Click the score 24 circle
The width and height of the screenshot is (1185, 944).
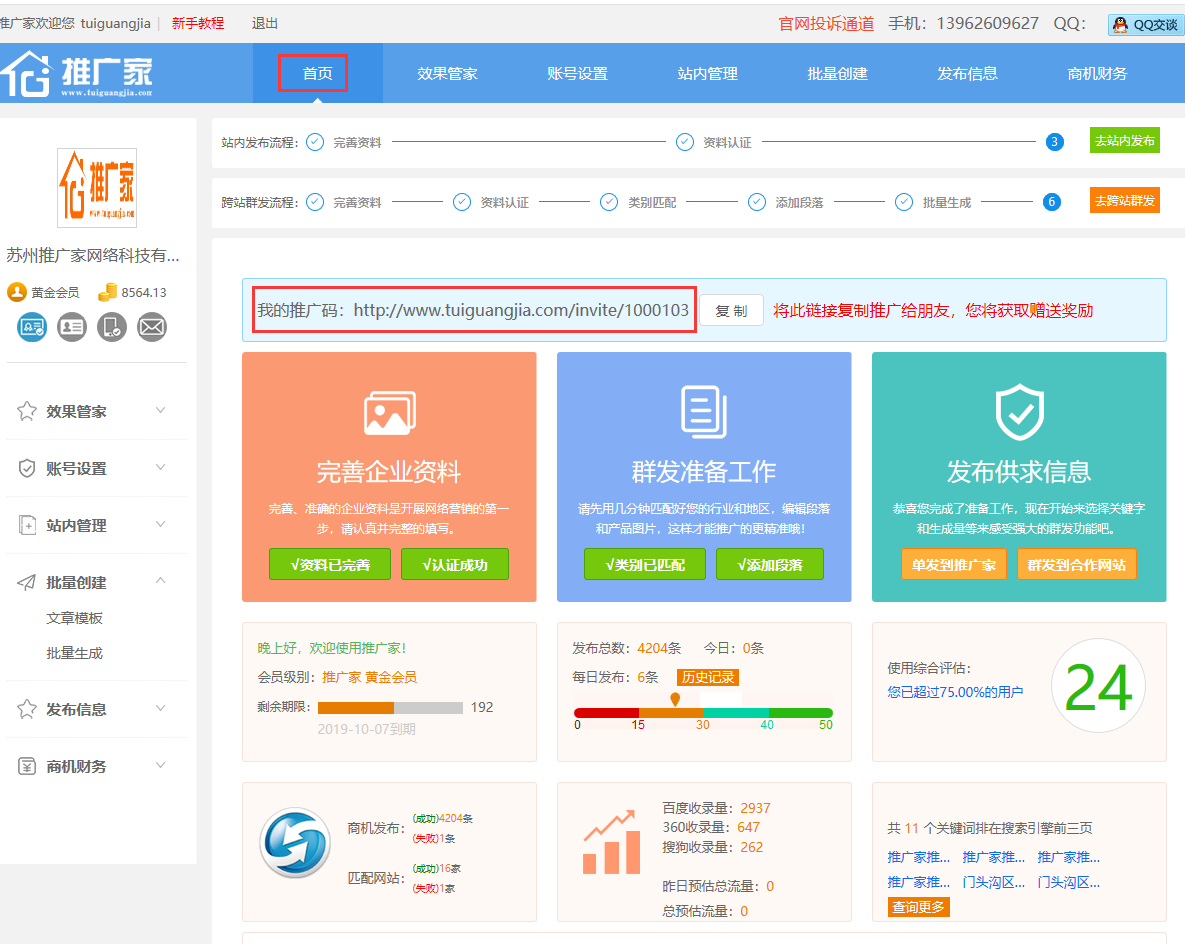click(x=1098, y=686)
